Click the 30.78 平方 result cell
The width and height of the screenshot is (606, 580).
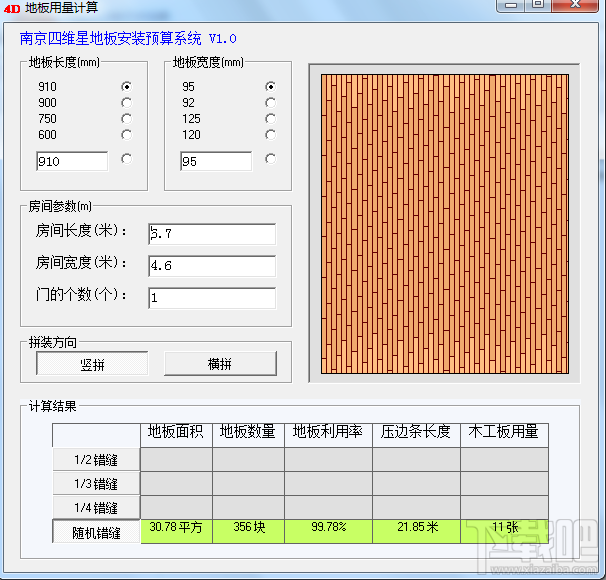(x=176, y=532)
